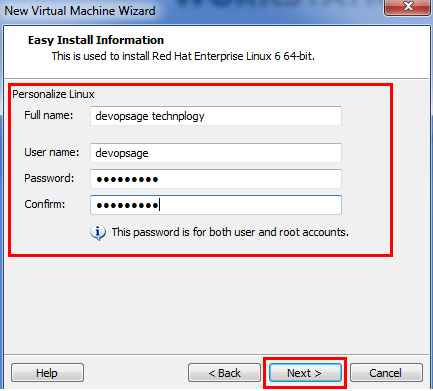Screen dimensions: 433x391
Task: Click the Personalize Linux group heading
Action: 53,94
